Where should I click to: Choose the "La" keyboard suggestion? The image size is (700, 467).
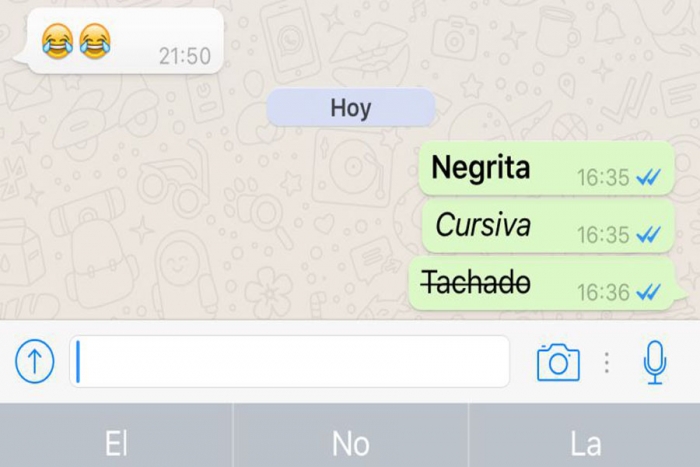click(585, 444)
